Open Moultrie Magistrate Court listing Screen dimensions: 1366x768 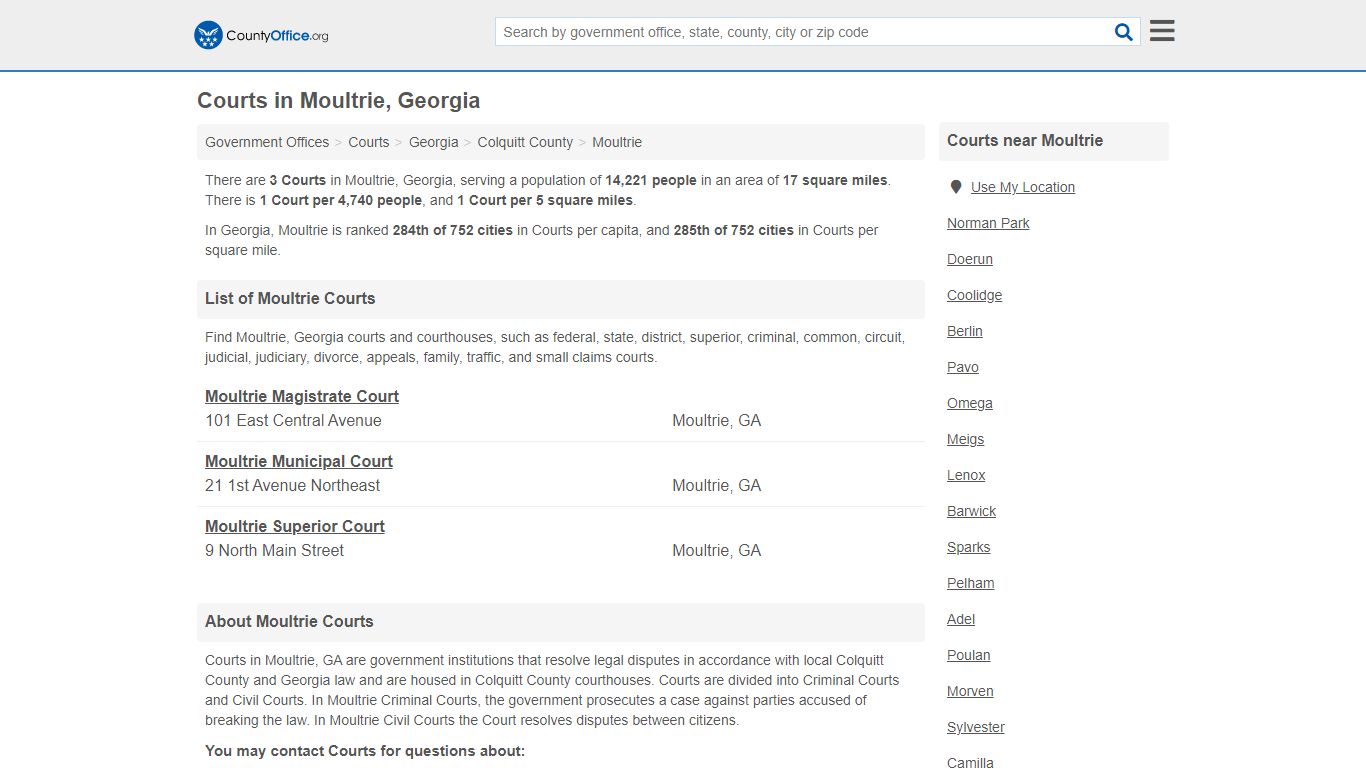302,396
